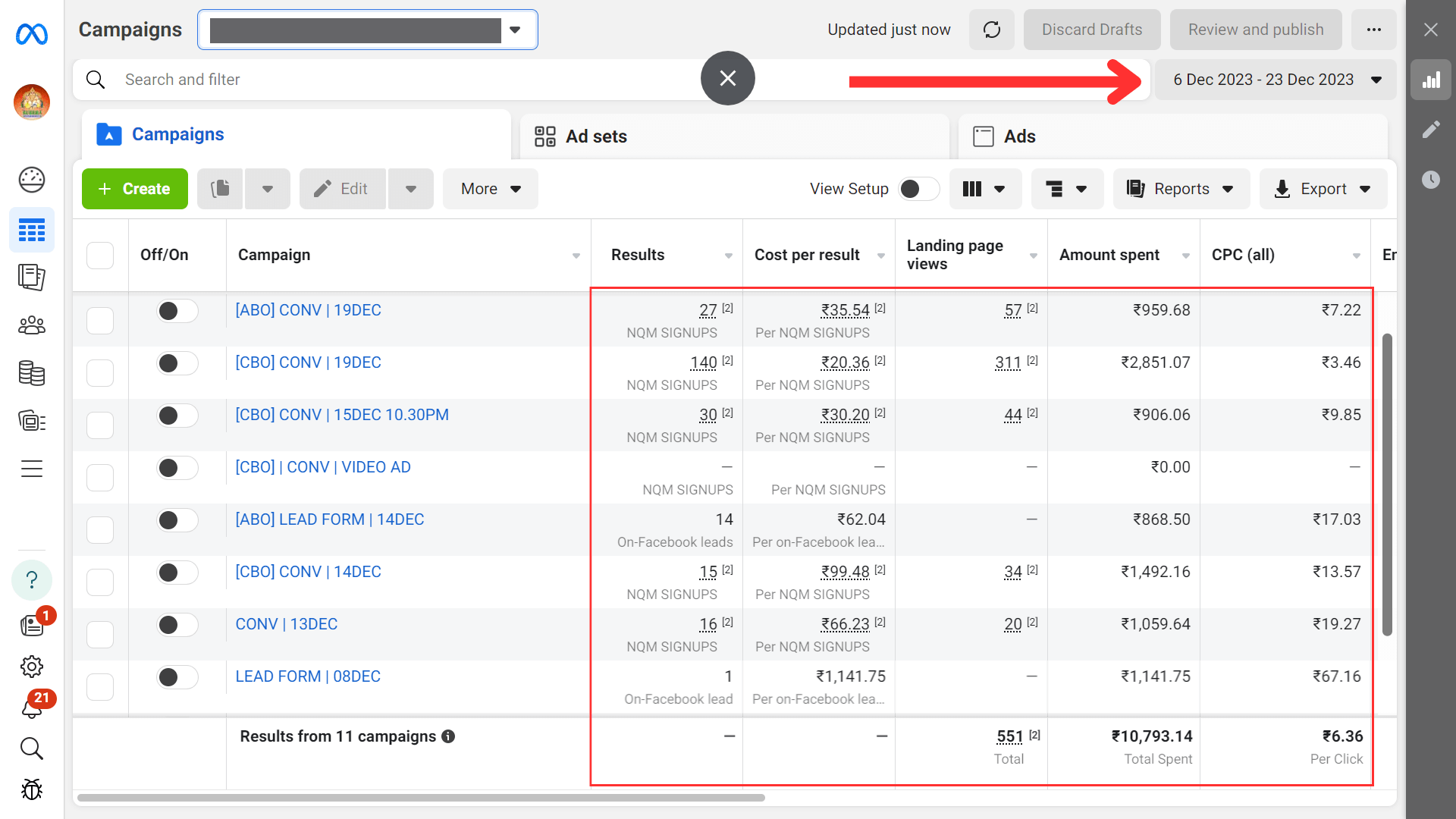1456x819 pixels.
Task: Click the duplicate campaign icon
Action: [220, 189]
